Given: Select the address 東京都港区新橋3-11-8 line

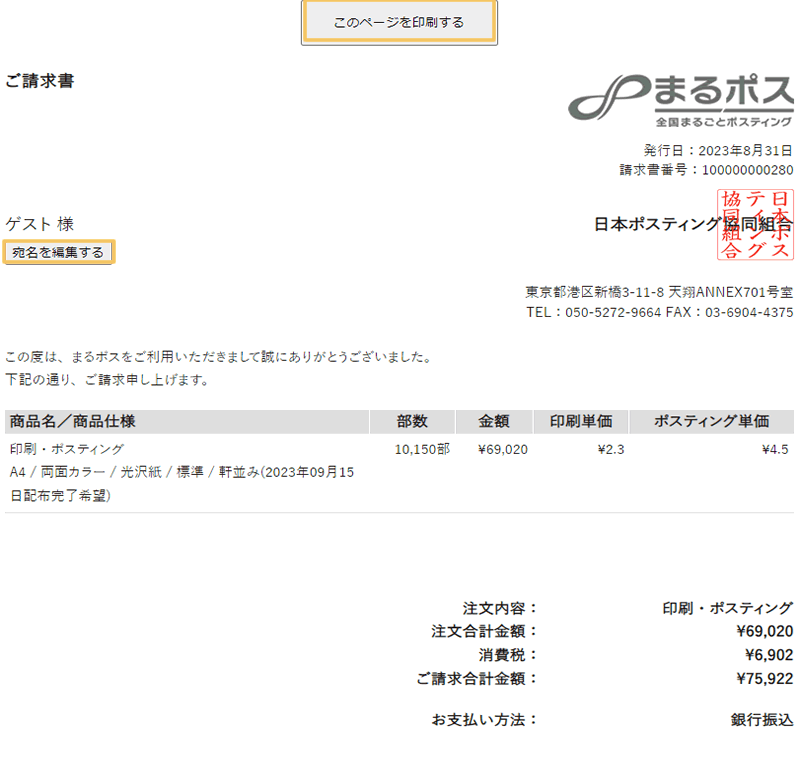Looking at the screenshot, I should [x=659, y=292].
